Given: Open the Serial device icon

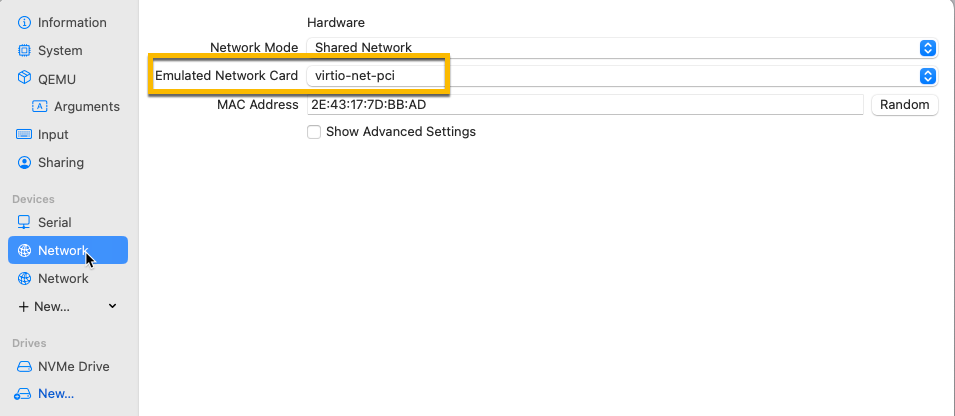Looking at the screenshot, I should point(24,222).
